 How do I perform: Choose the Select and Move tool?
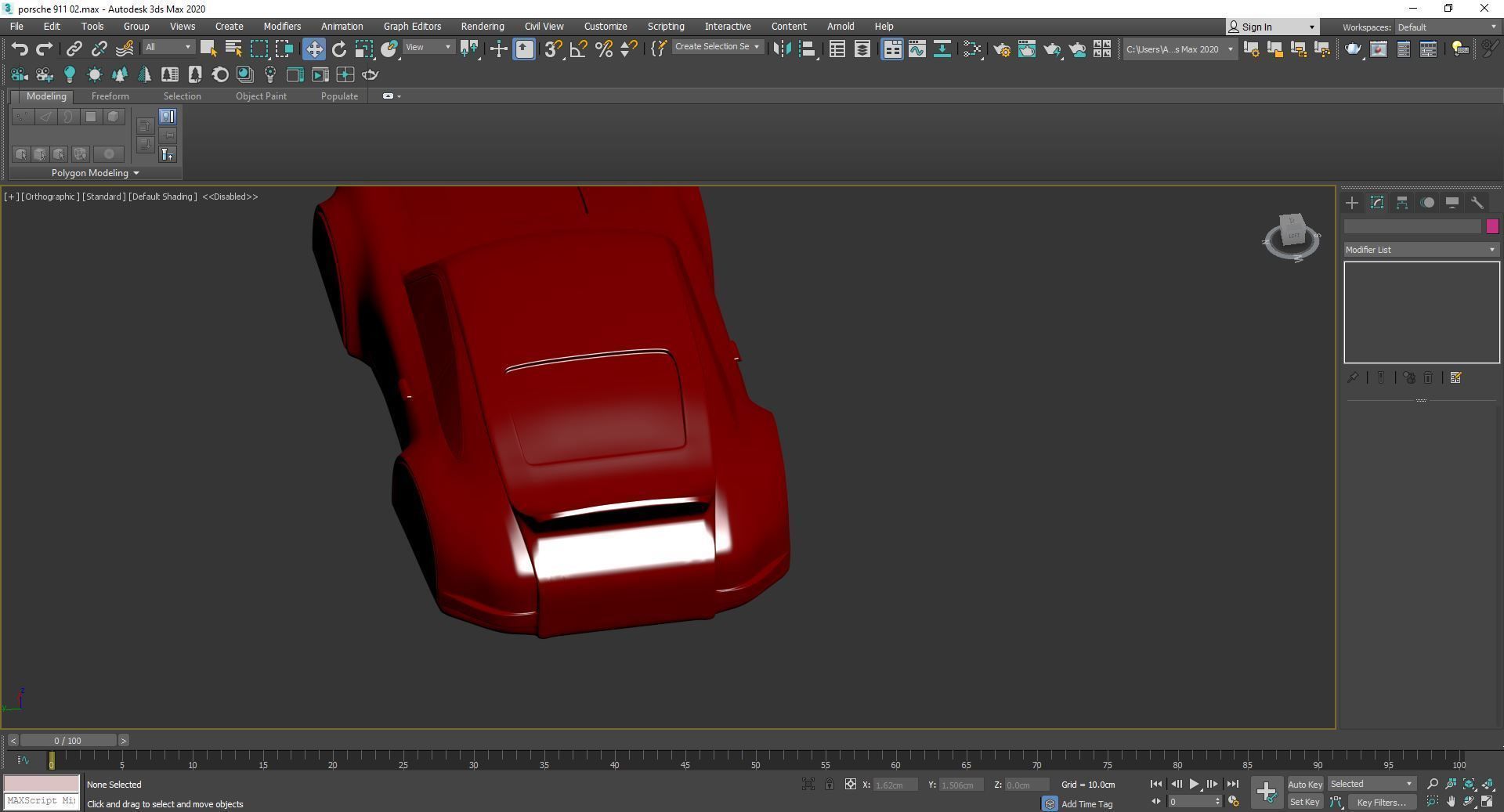pos(313,49)
